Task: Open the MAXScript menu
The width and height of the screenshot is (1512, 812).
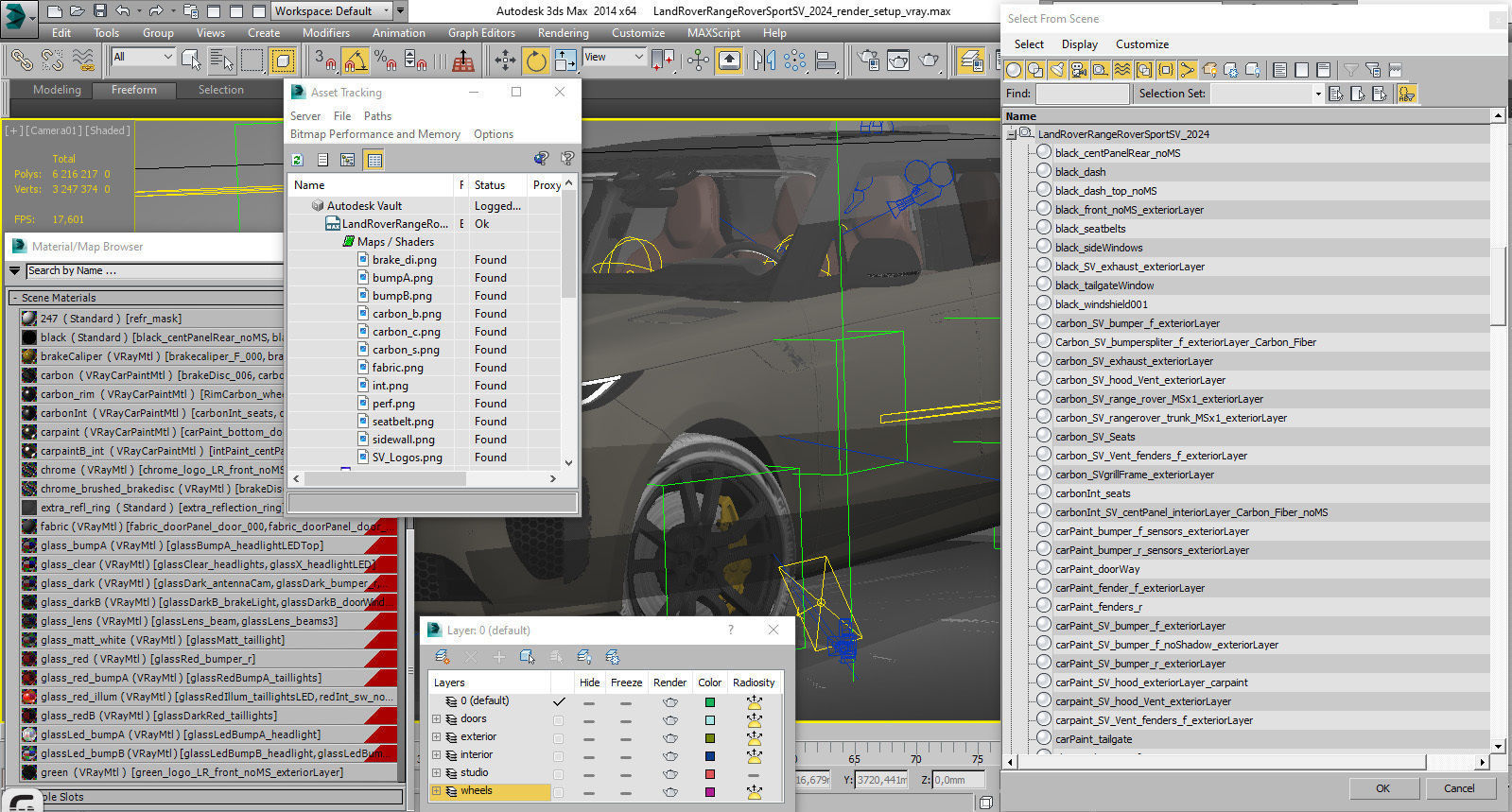Action: (x=713, y=32)
